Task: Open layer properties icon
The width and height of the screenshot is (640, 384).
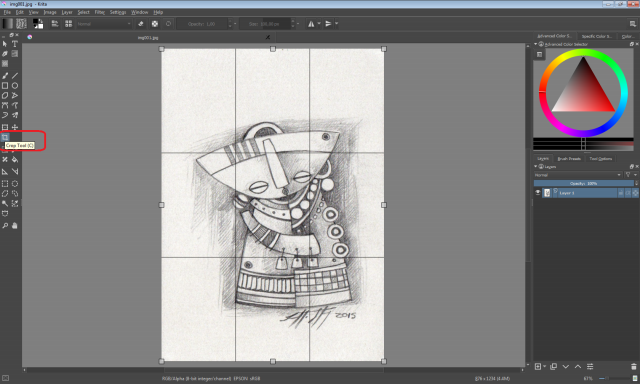Action: [x=590, y=366]
